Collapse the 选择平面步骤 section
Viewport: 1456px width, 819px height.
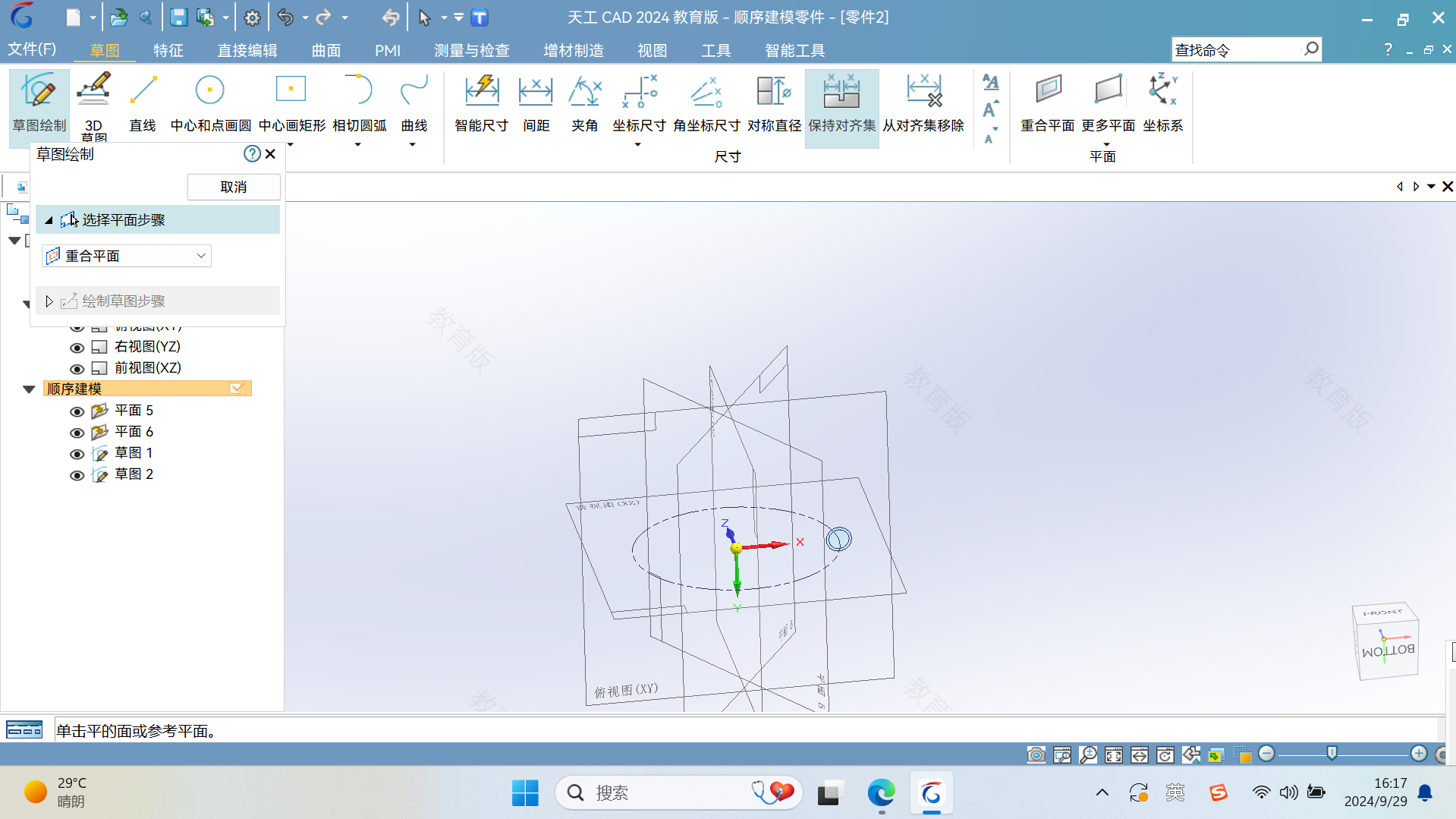point(49,220)
